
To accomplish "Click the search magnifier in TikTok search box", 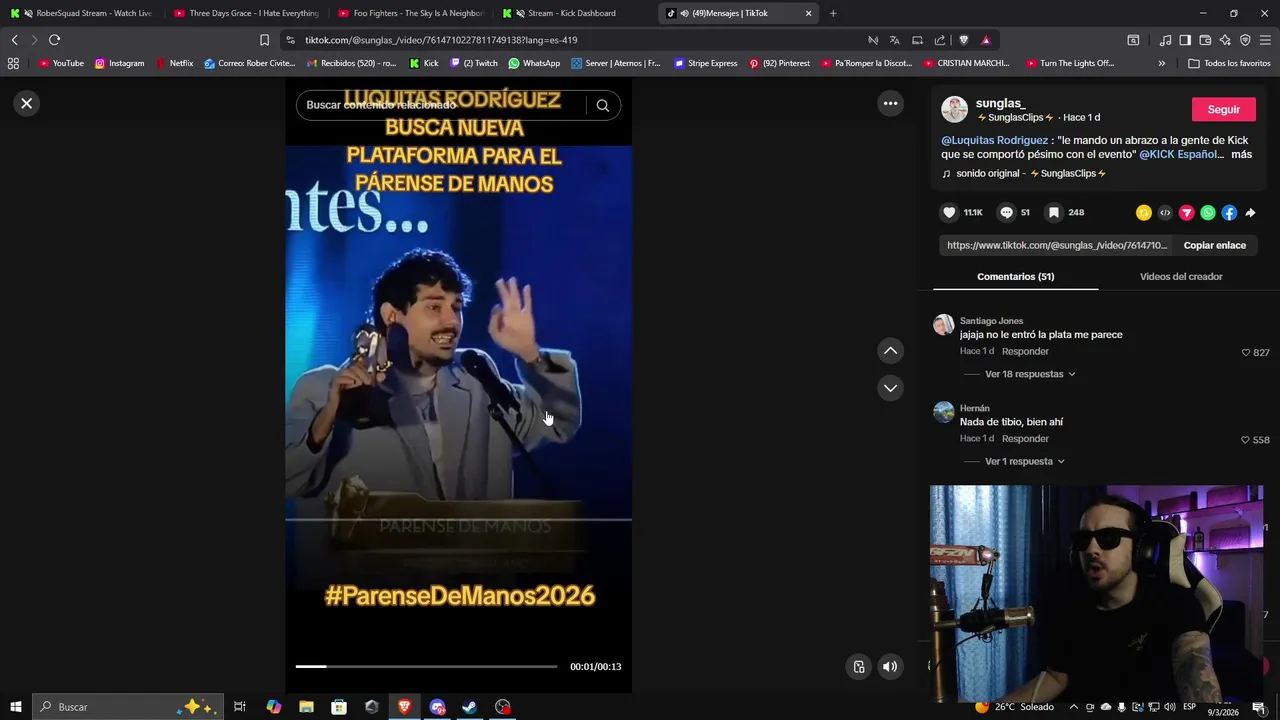I will pos(602,105).
